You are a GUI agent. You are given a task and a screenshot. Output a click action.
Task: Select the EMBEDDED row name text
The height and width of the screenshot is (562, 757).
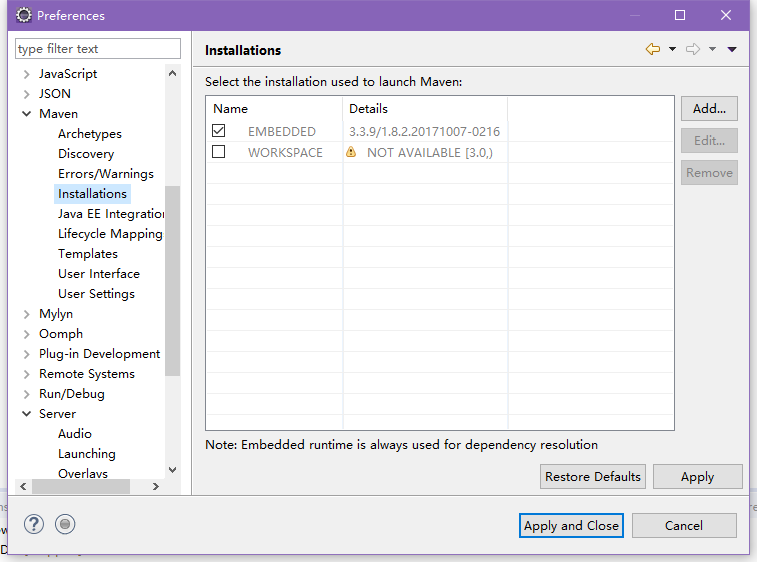coord(282,131)
